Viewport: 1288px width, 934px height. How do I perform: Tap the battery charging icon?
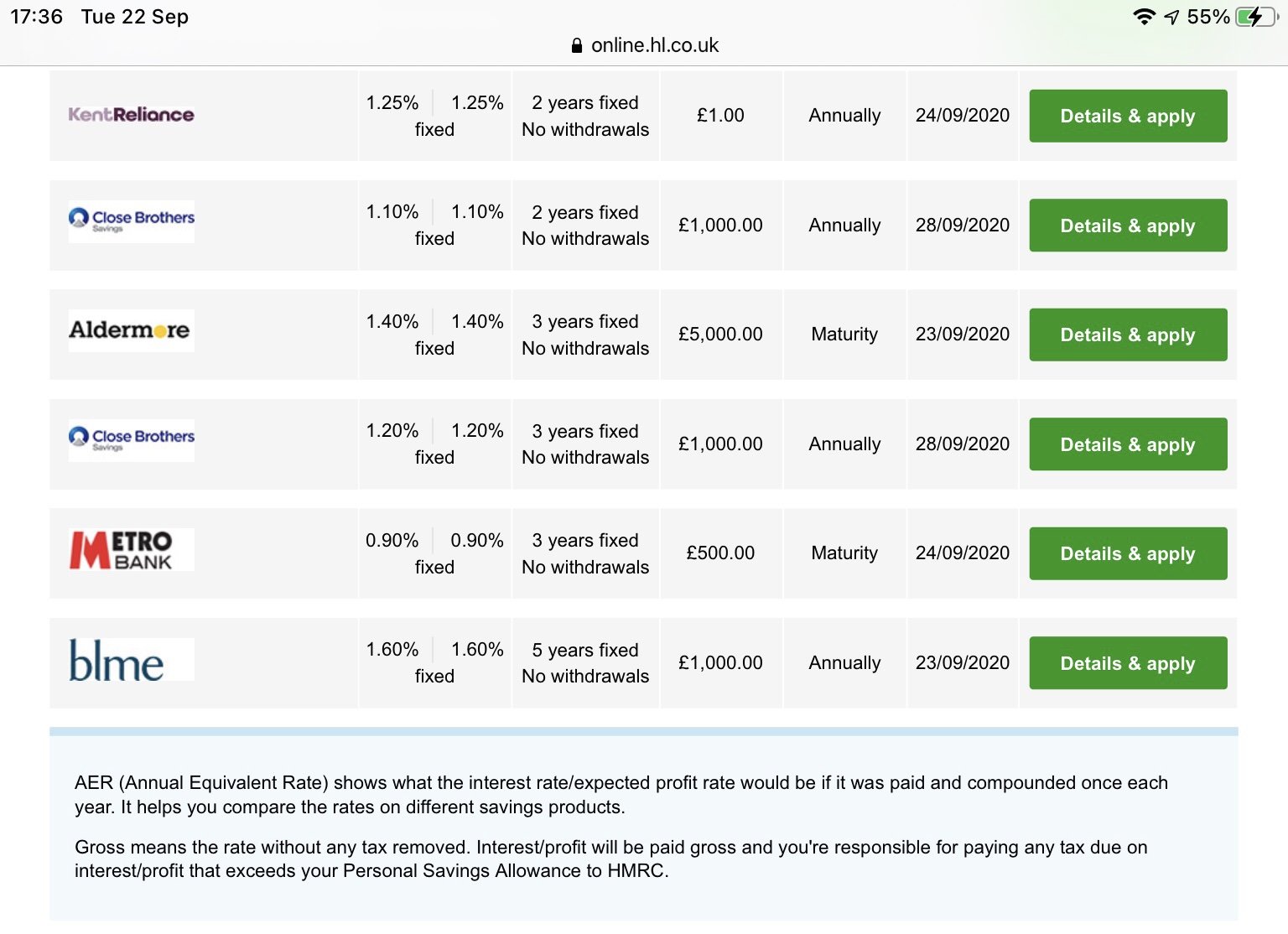click(1254, 17)
